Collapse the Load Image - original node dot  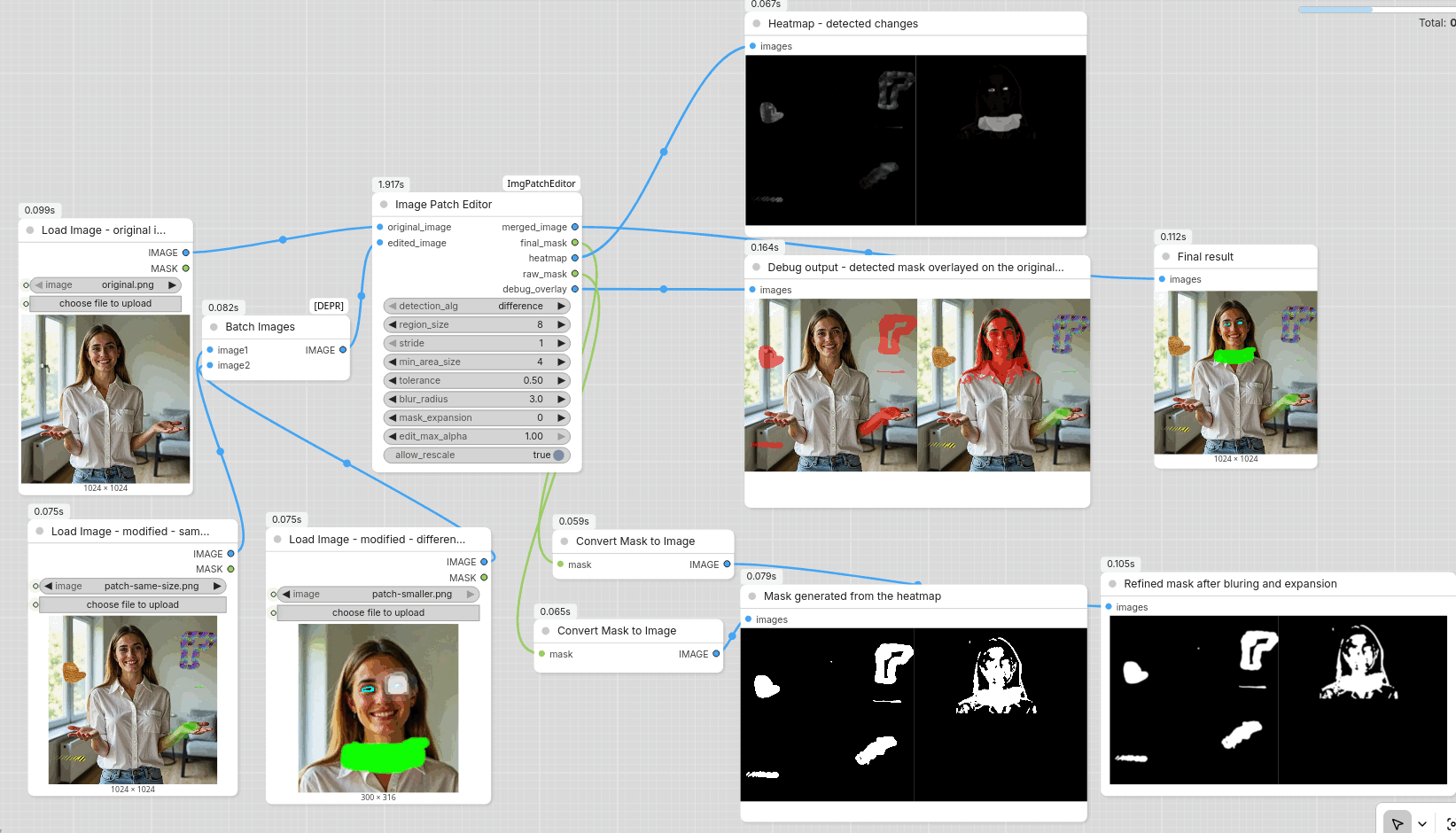pos(30,230)
